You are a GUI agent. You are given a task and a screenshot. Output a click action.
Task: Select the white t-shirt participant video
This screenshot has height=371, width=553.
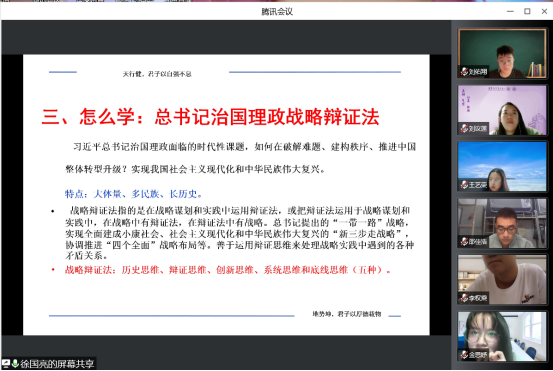click(x=502, y=280)
